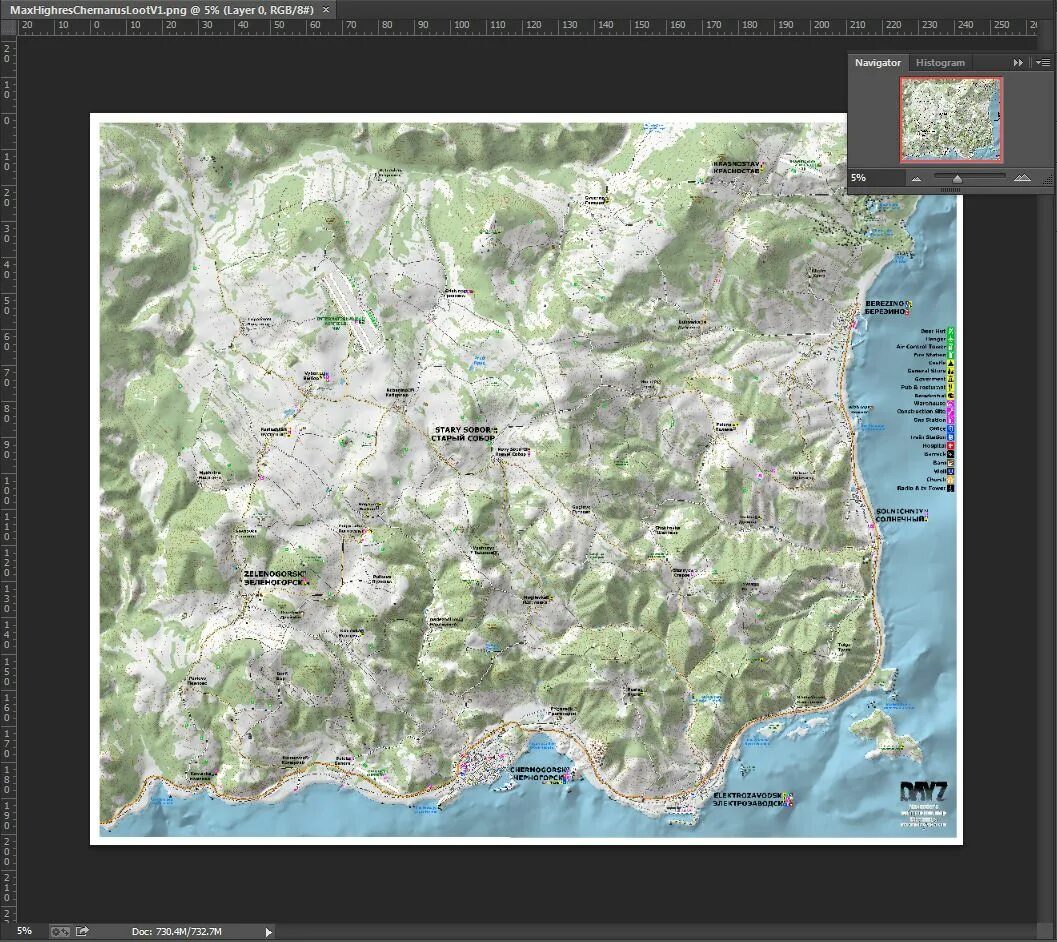The height and width of the screenshot is (942, 1057).
Task: Click the BEREZINO label on the map
Action: click(x=884, y=304)
